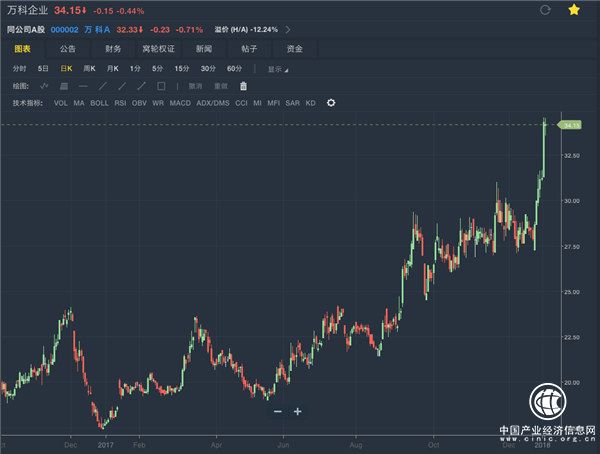Image resolution: width=600 pixels, height=454 pixels.
Task: Expand the 显示 dropdown
Action: 277,69
